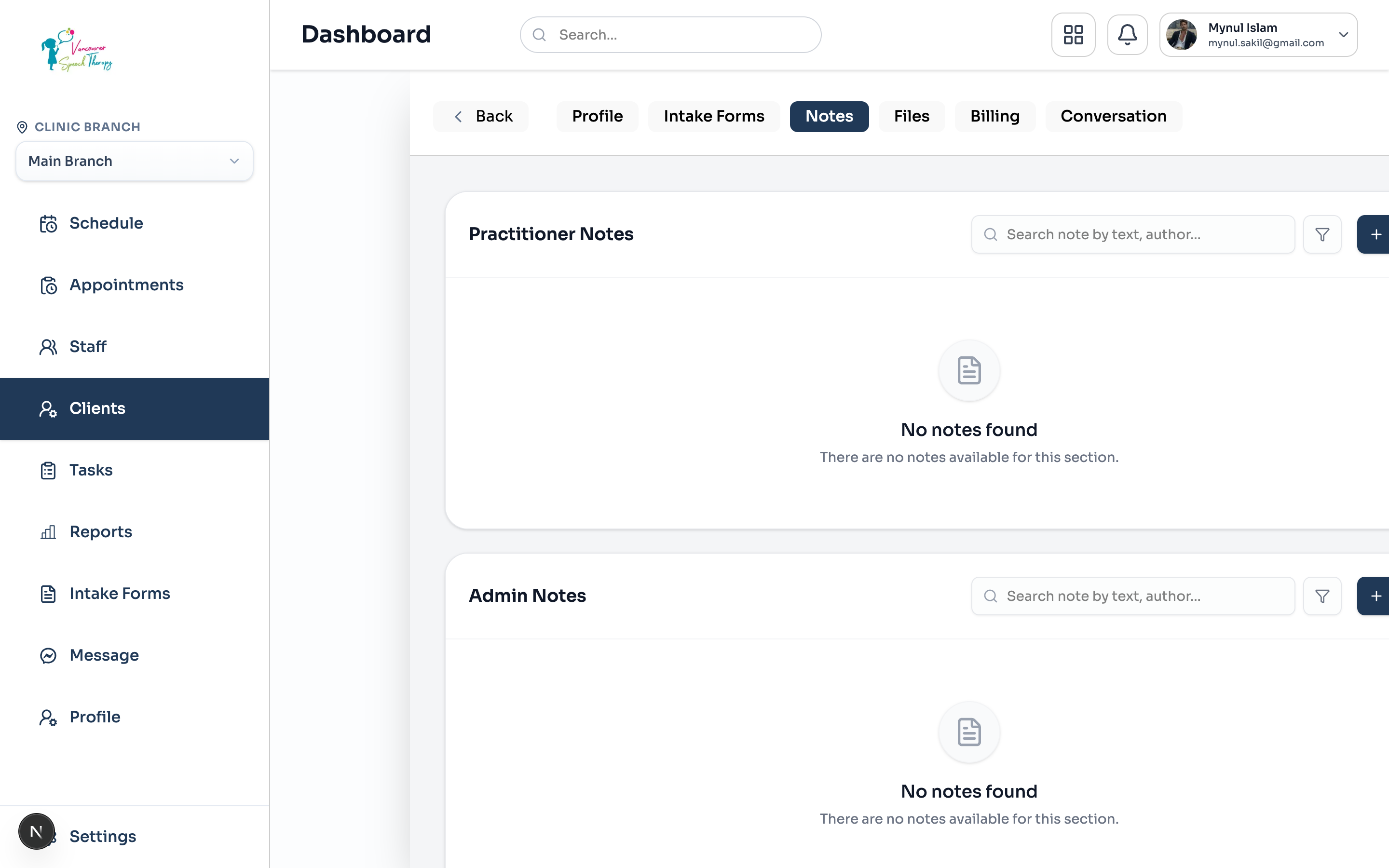Click Admin Notes search field

pyautogui.click(x=1132, y=596)
